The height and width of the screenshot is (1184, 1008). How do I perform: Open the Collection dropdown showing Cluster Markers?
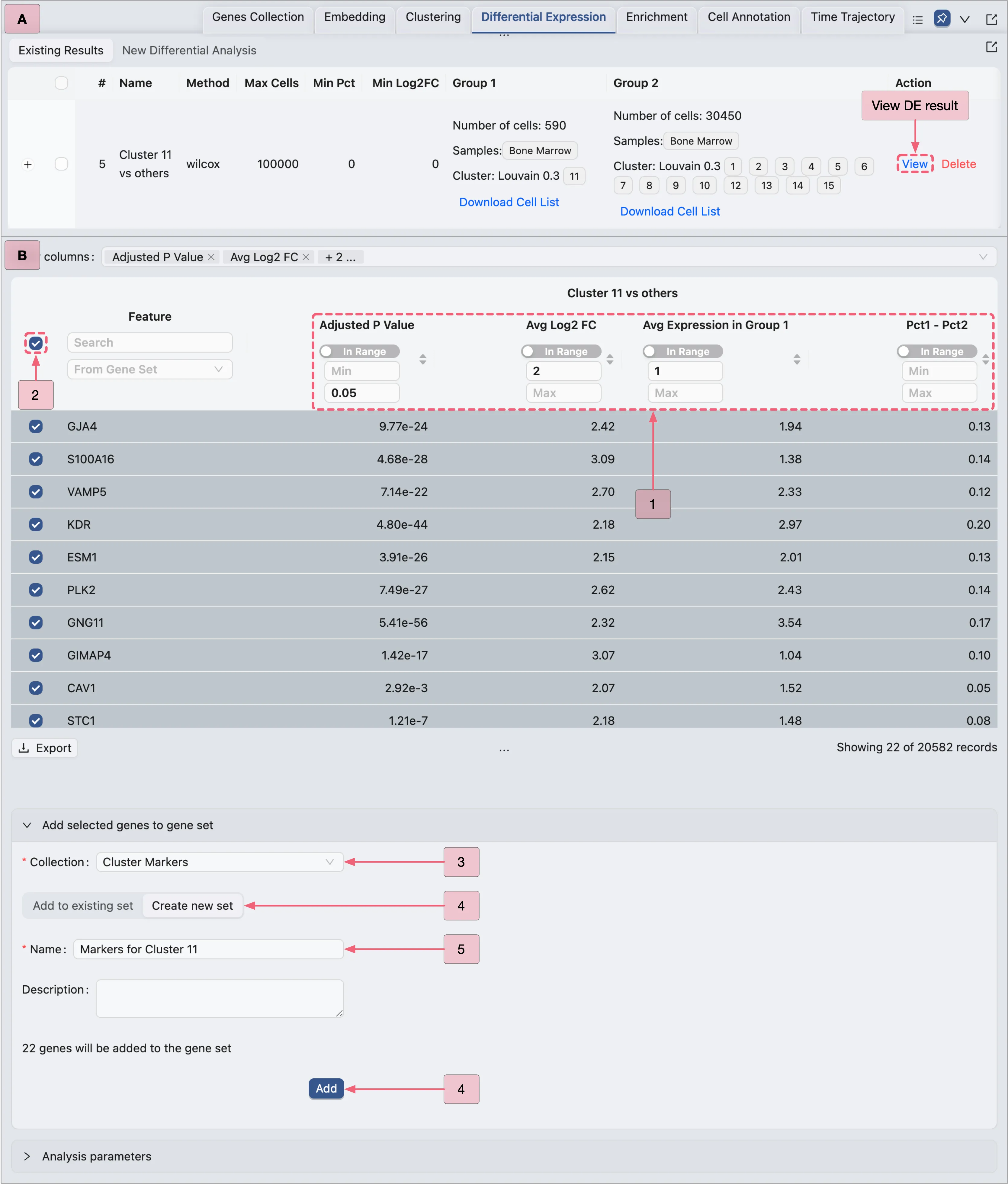(219, 862)
